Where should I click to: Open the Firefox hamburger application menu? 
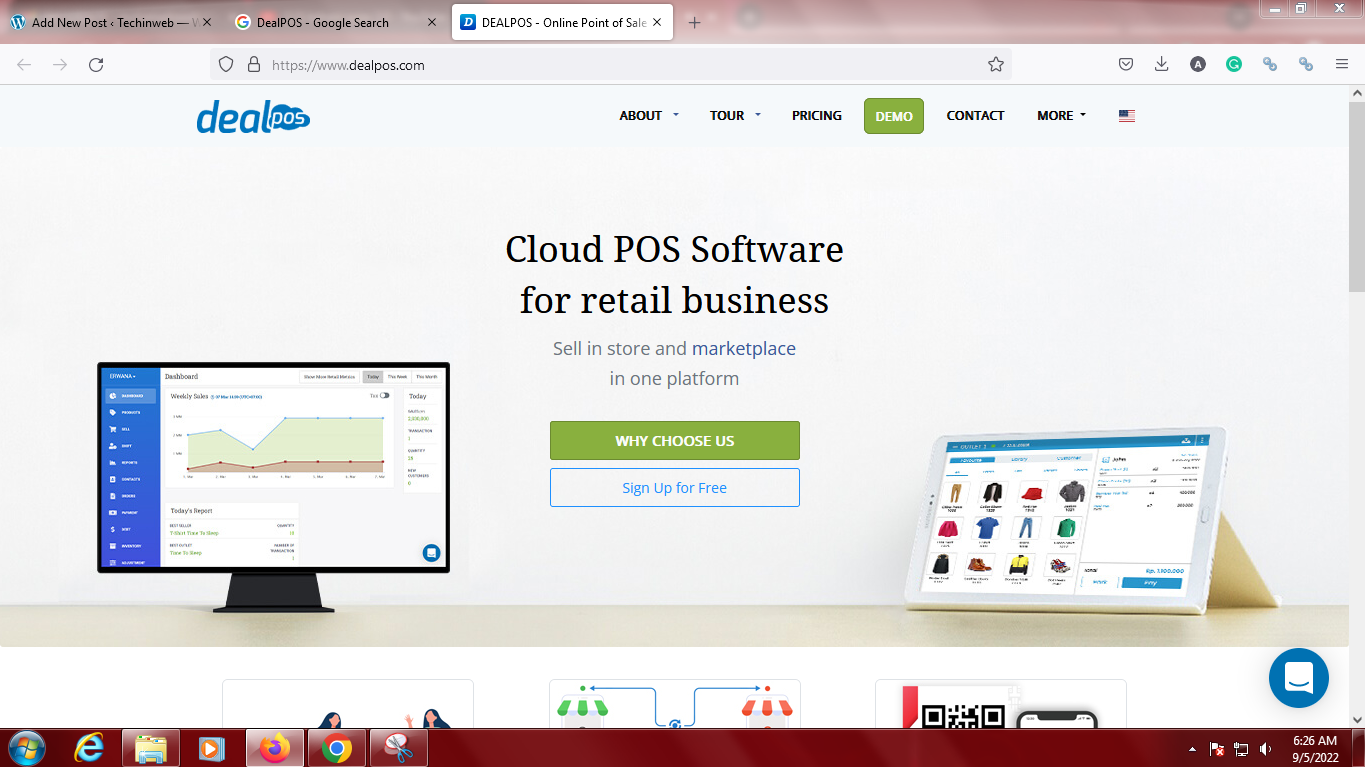point(1342,64)
